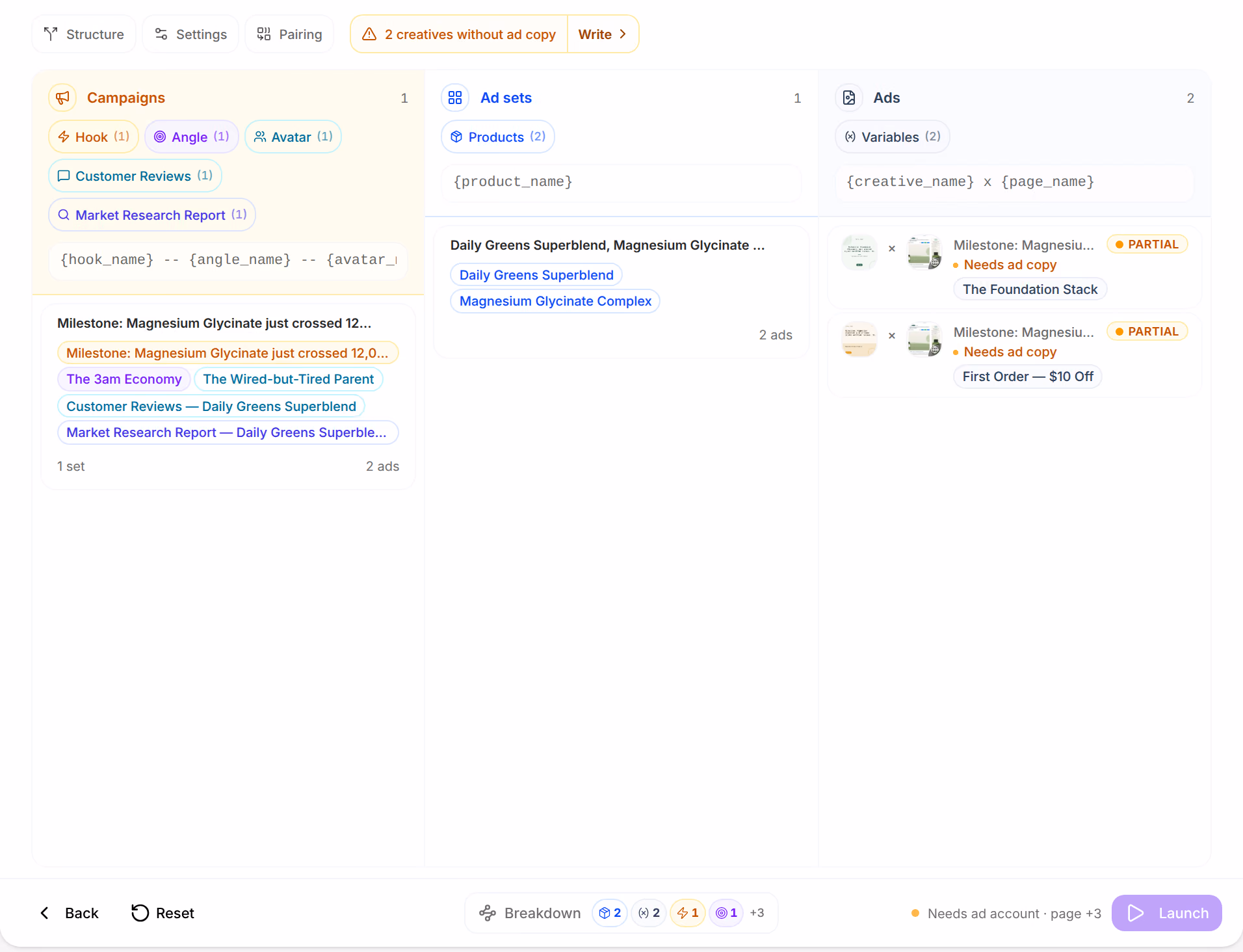Click the Reset button

(163, 913)
